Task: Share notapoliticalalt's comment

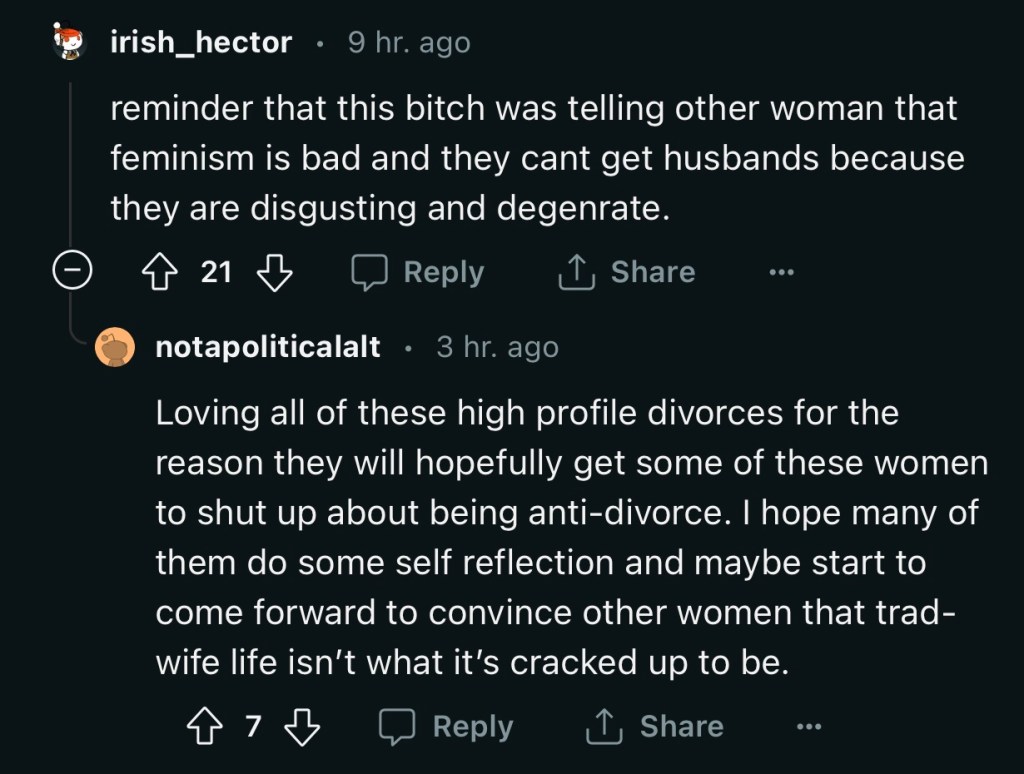Action: (x=654, y=727)
